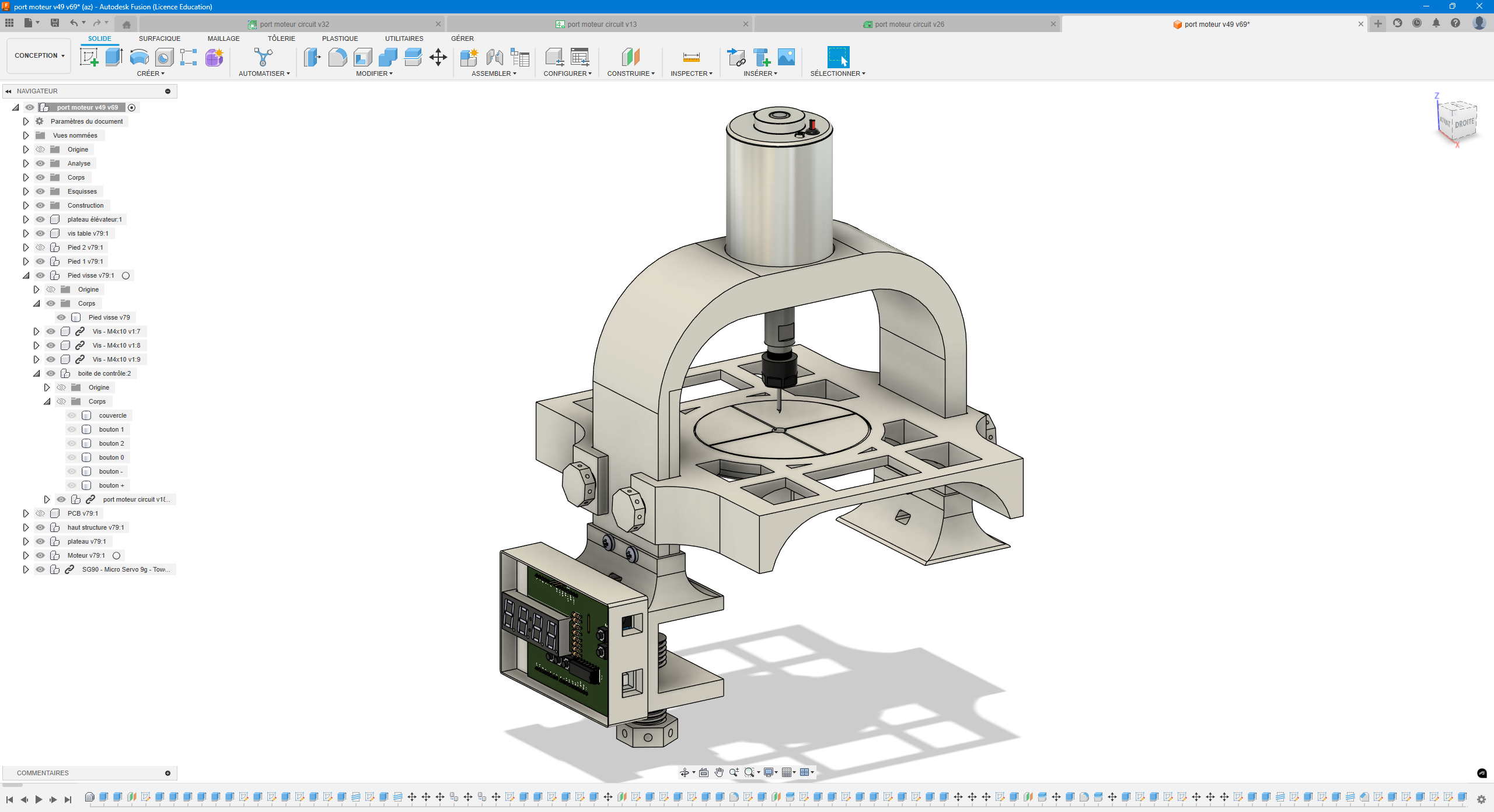The image size is (1494, 812).
Task: Click the Measure tool under Inspecter
Action: coord(691,57)
